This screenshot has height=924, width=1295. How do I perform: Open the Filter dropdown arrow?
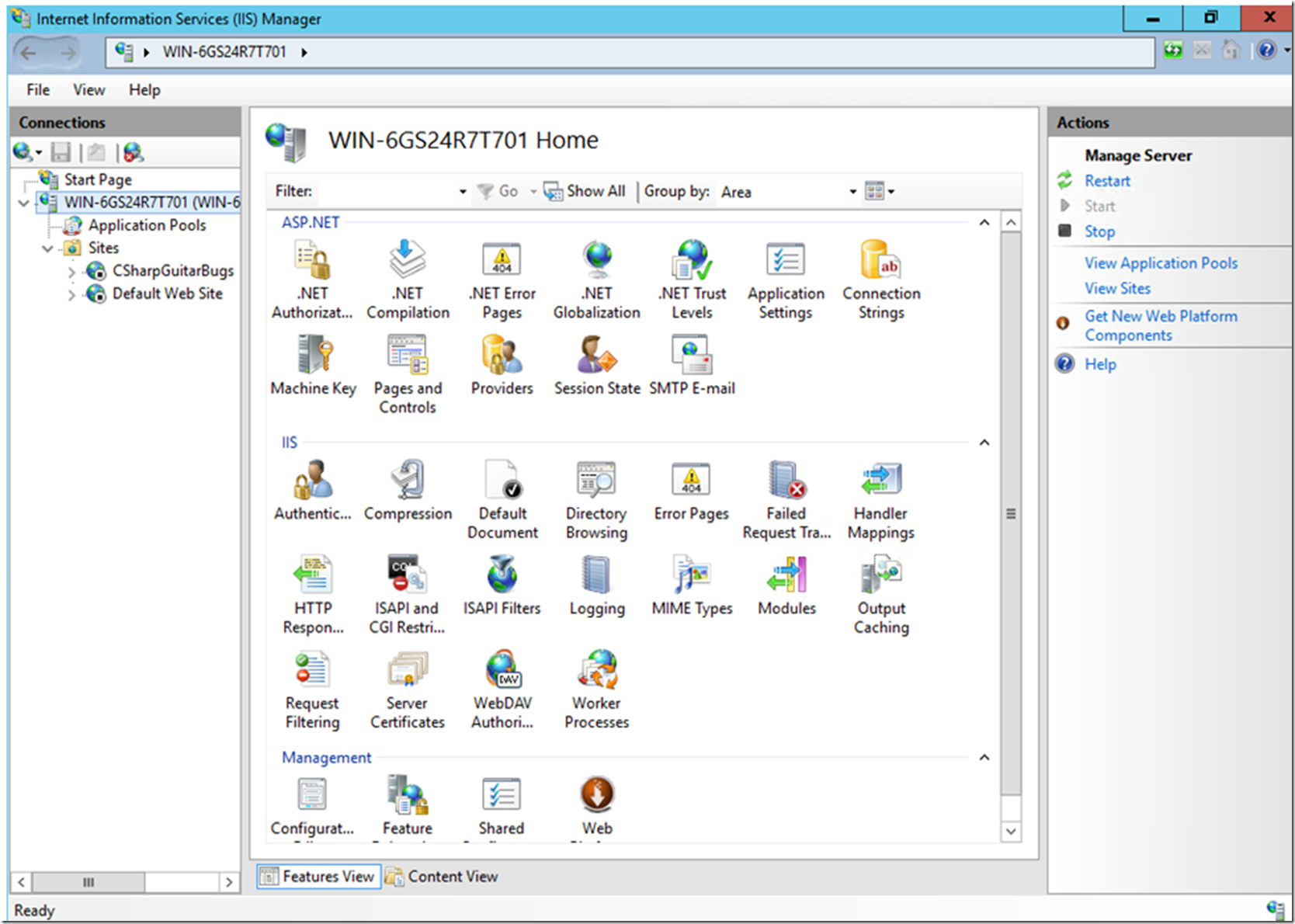coord(463,192)
